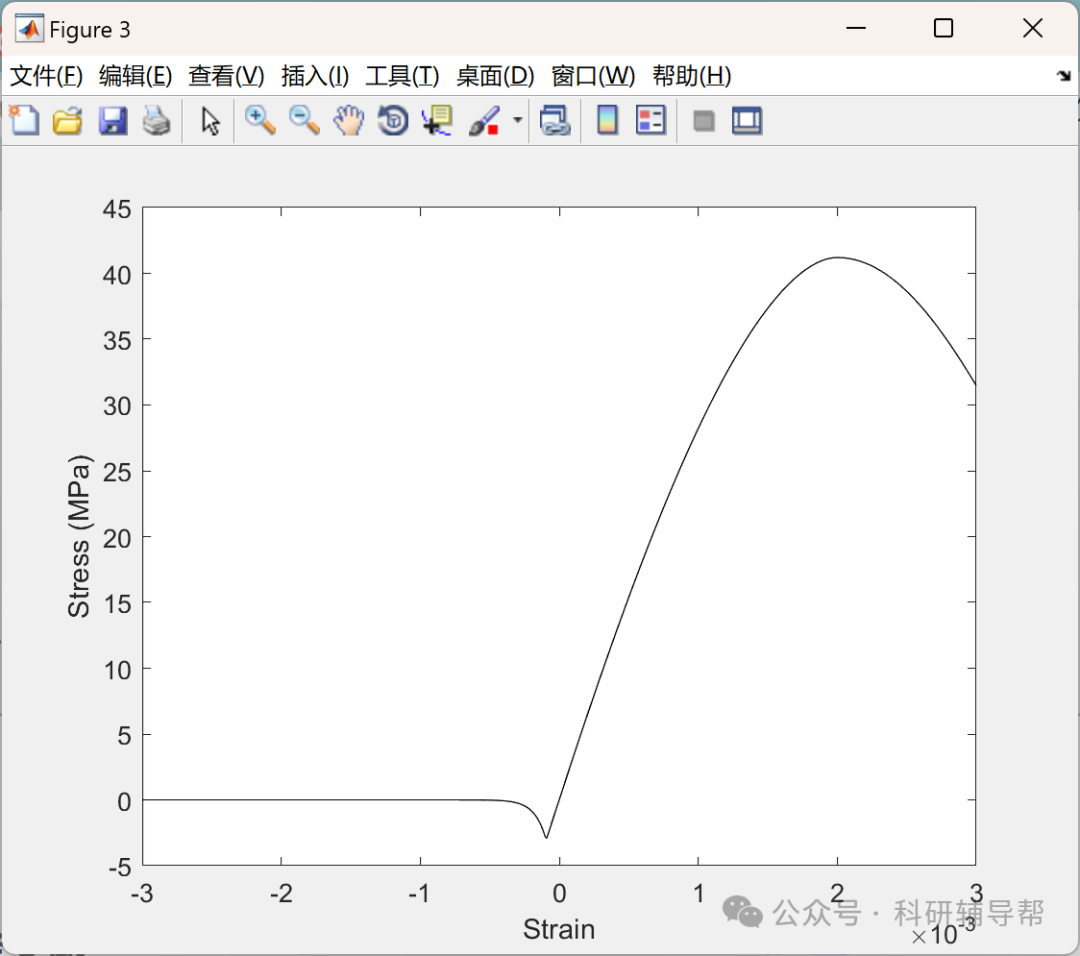Save the figure with the floppy disk icon
Viewport: 1080px width, 956px height.
click(112, 121)
